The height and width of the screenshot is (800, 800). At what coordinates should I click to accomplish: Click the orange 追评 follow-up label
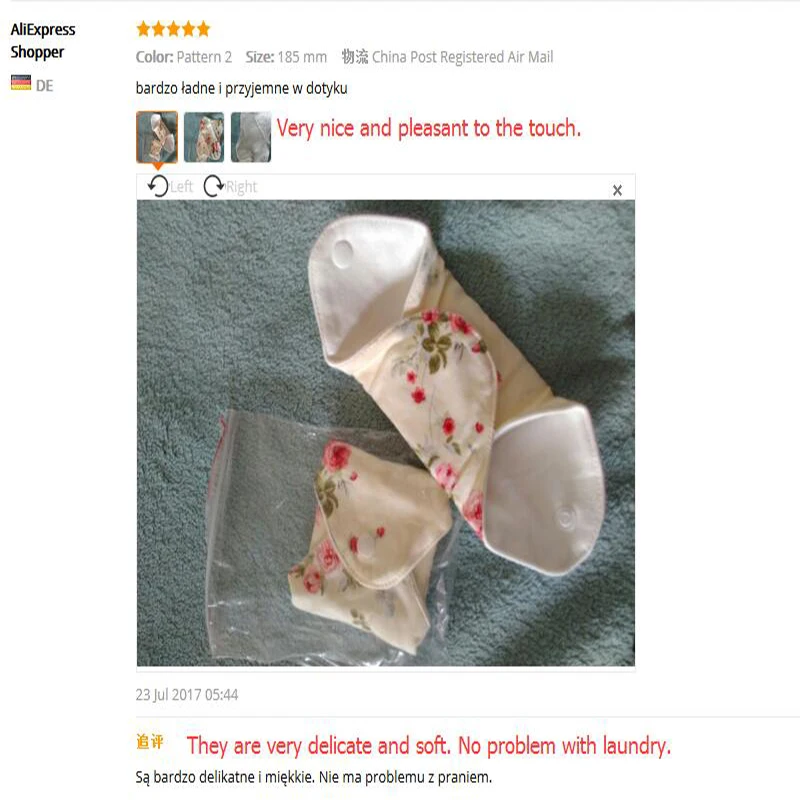pos(149,741)
